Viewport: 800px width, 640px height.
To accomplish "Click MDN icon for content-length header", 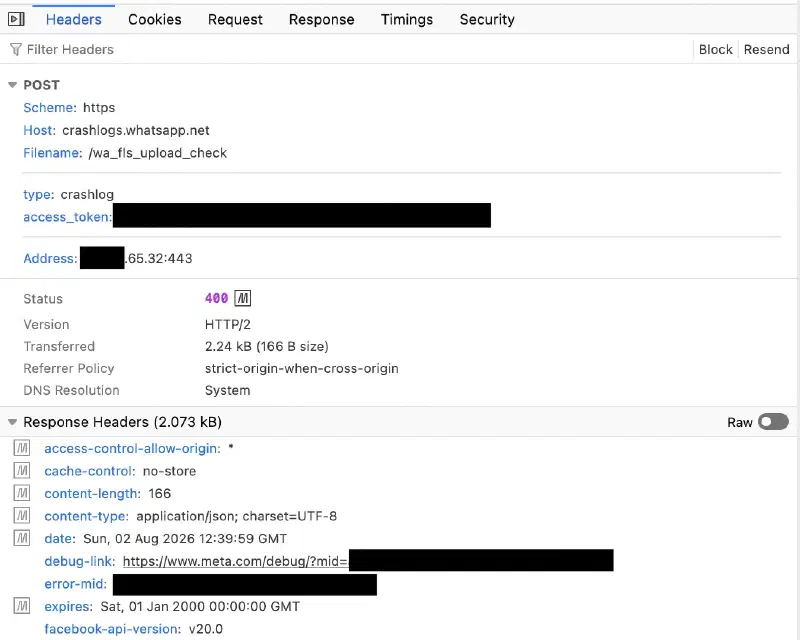I will (x=21, y=493).
